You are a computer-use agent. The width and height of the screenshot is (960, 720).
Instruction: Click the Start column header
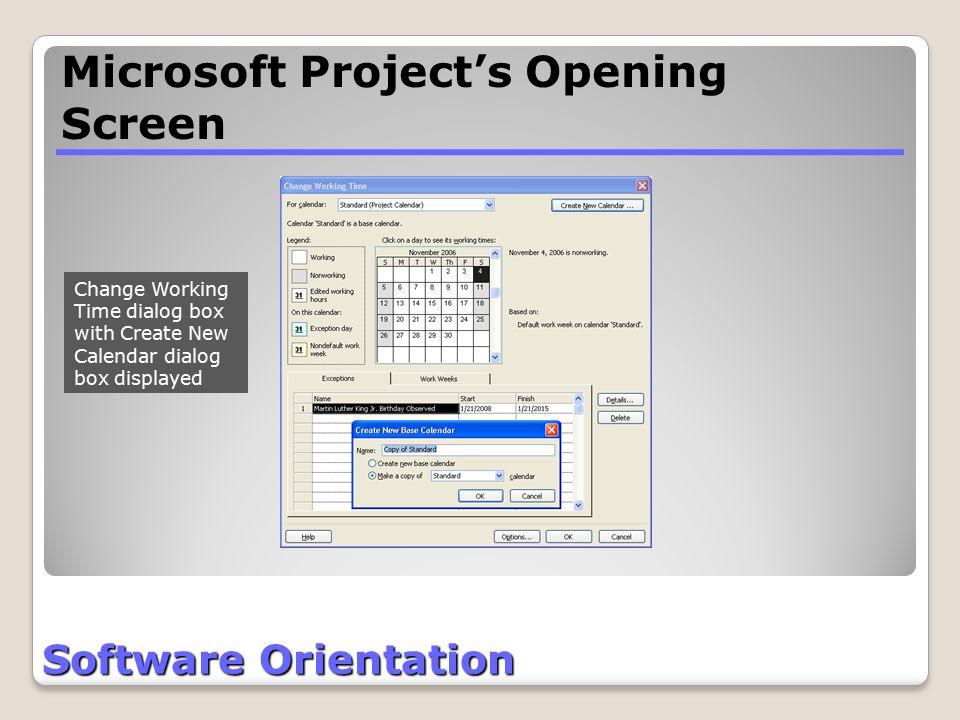[487, 399]
